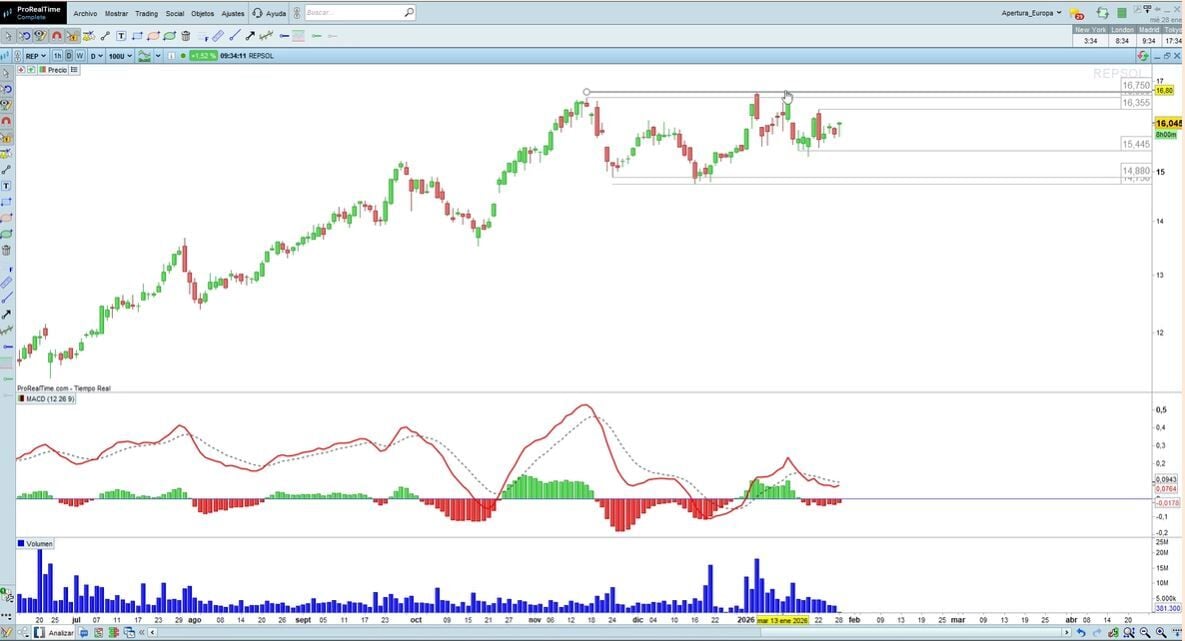This screenshot has height=641, width=1185.
Task: Click the blue undo arrow tool
Action: (24, 36)
